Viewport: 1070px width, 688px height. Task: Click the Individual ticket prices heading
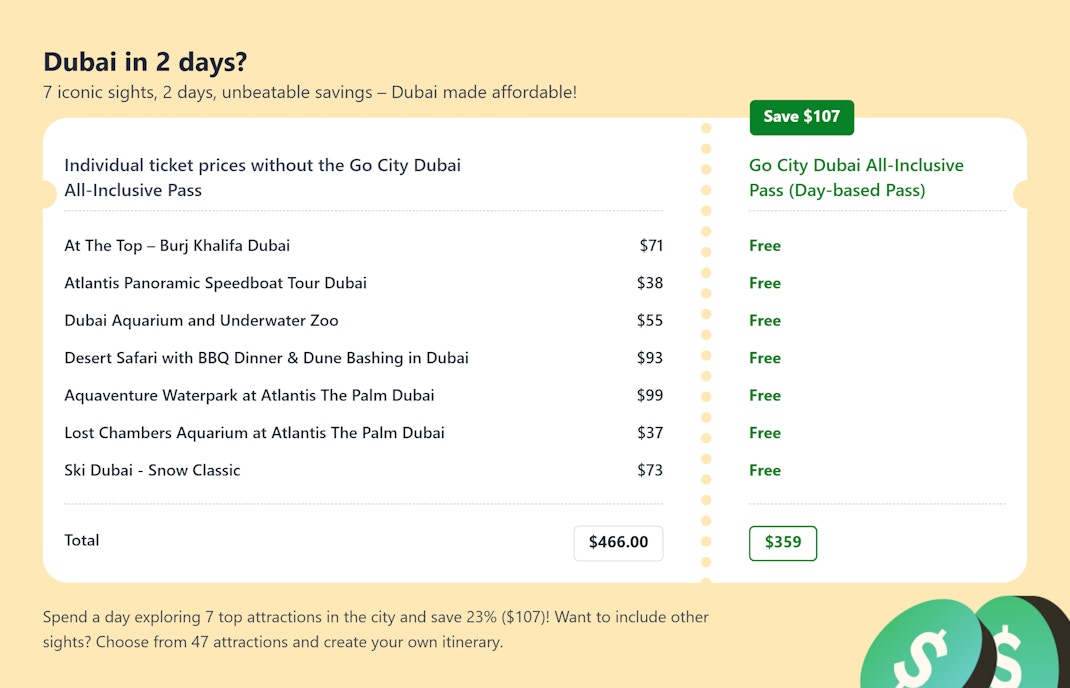tap(262, 178)
